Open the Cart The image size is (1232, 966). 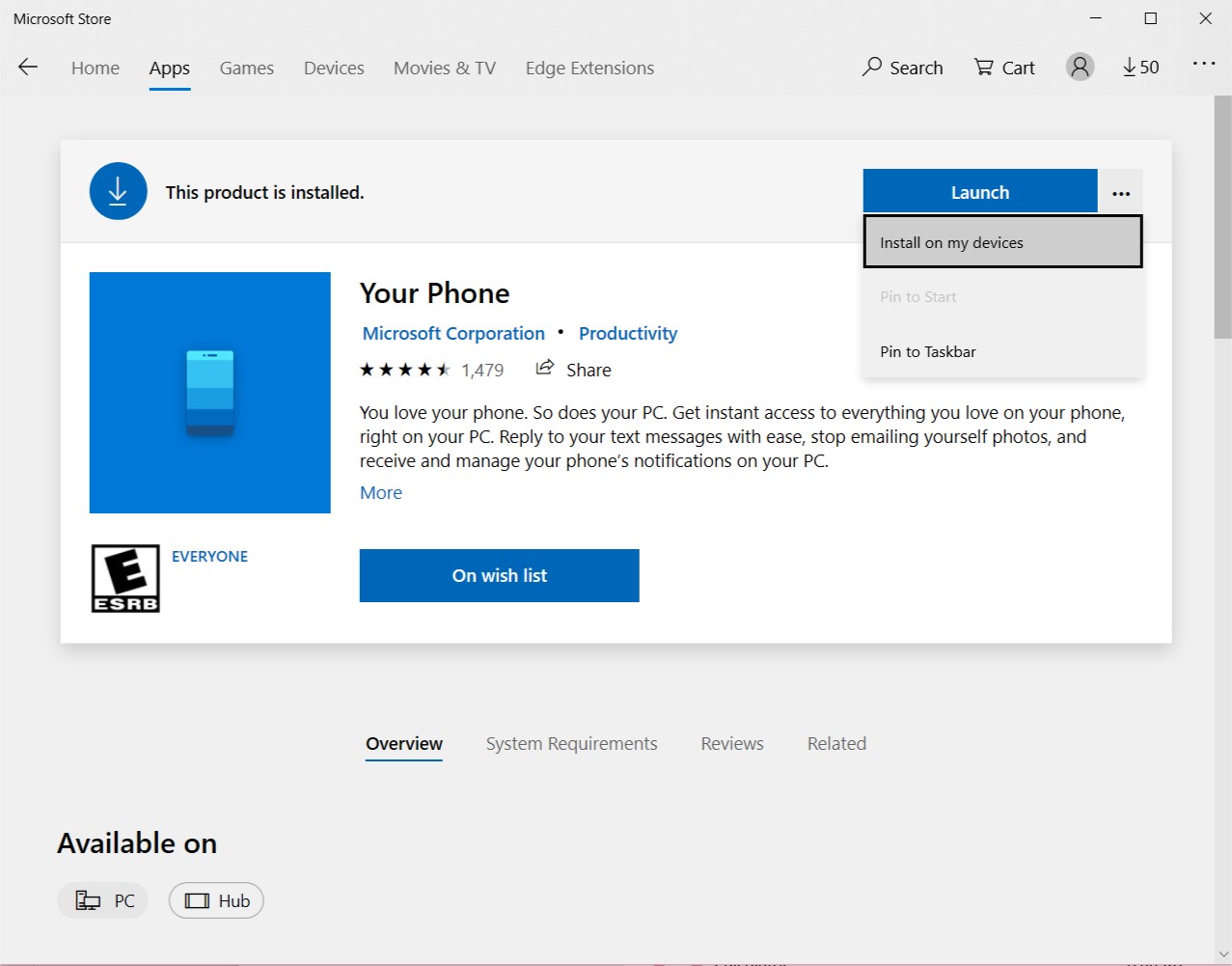(x=1004, y=68)
